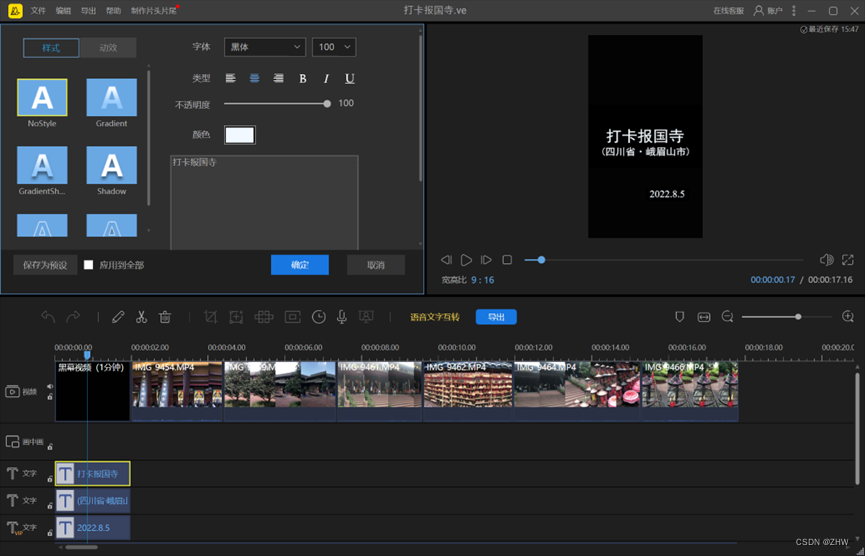Cancel with the 取消 button
The width and height of the screenshot is (865, 556).
(x=376, y=265)
